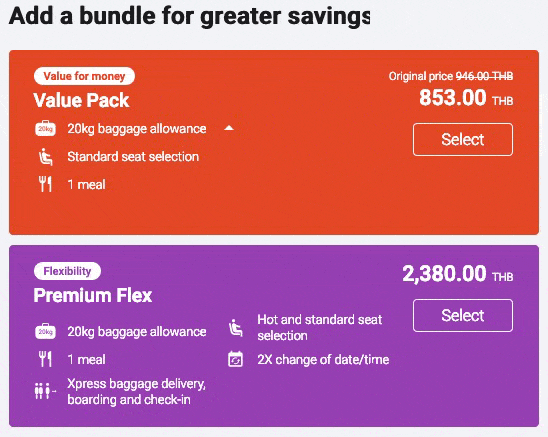Click '2X change of date/time' text

[323, 359]
